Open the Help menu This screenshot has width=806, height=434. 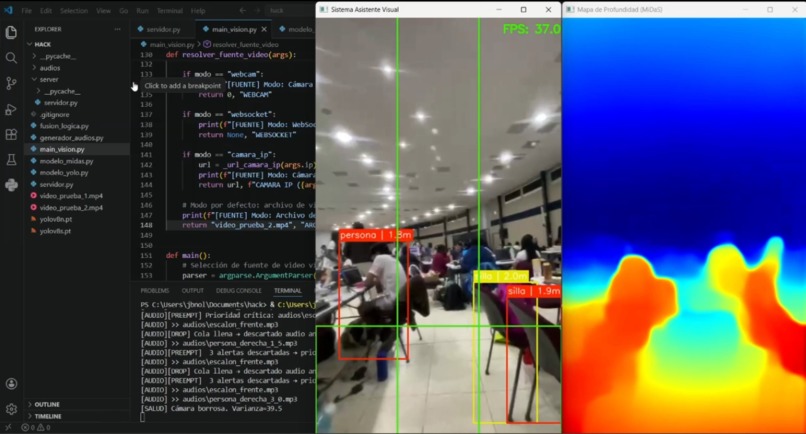tap(198, 10)
